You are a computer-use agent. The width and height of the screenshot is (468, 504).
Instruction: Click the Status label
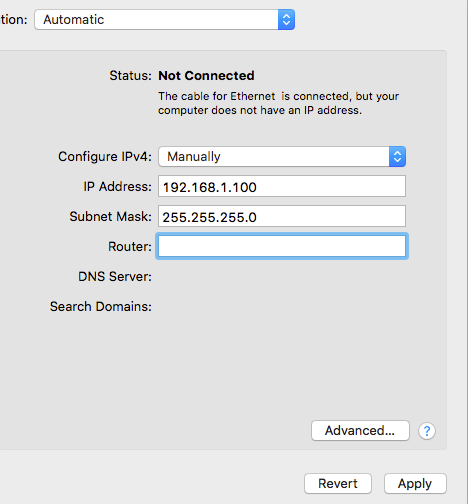pyautogui.click(x=131, y=76)
